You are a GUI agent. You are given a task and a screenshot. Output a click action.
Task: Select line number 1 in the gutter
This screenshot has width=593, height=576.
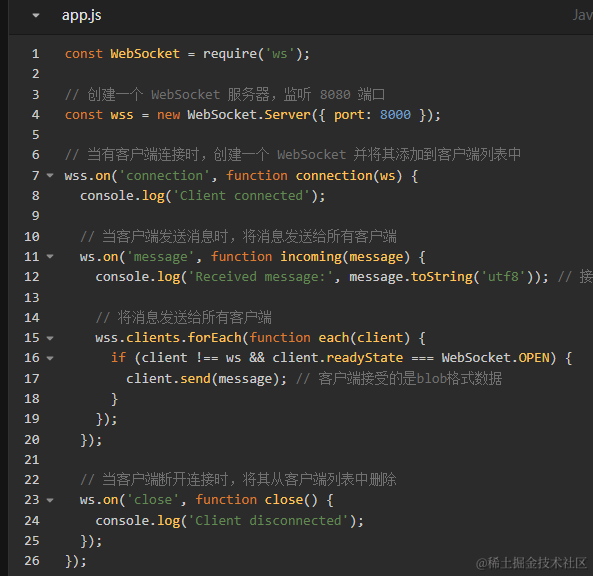36,54
